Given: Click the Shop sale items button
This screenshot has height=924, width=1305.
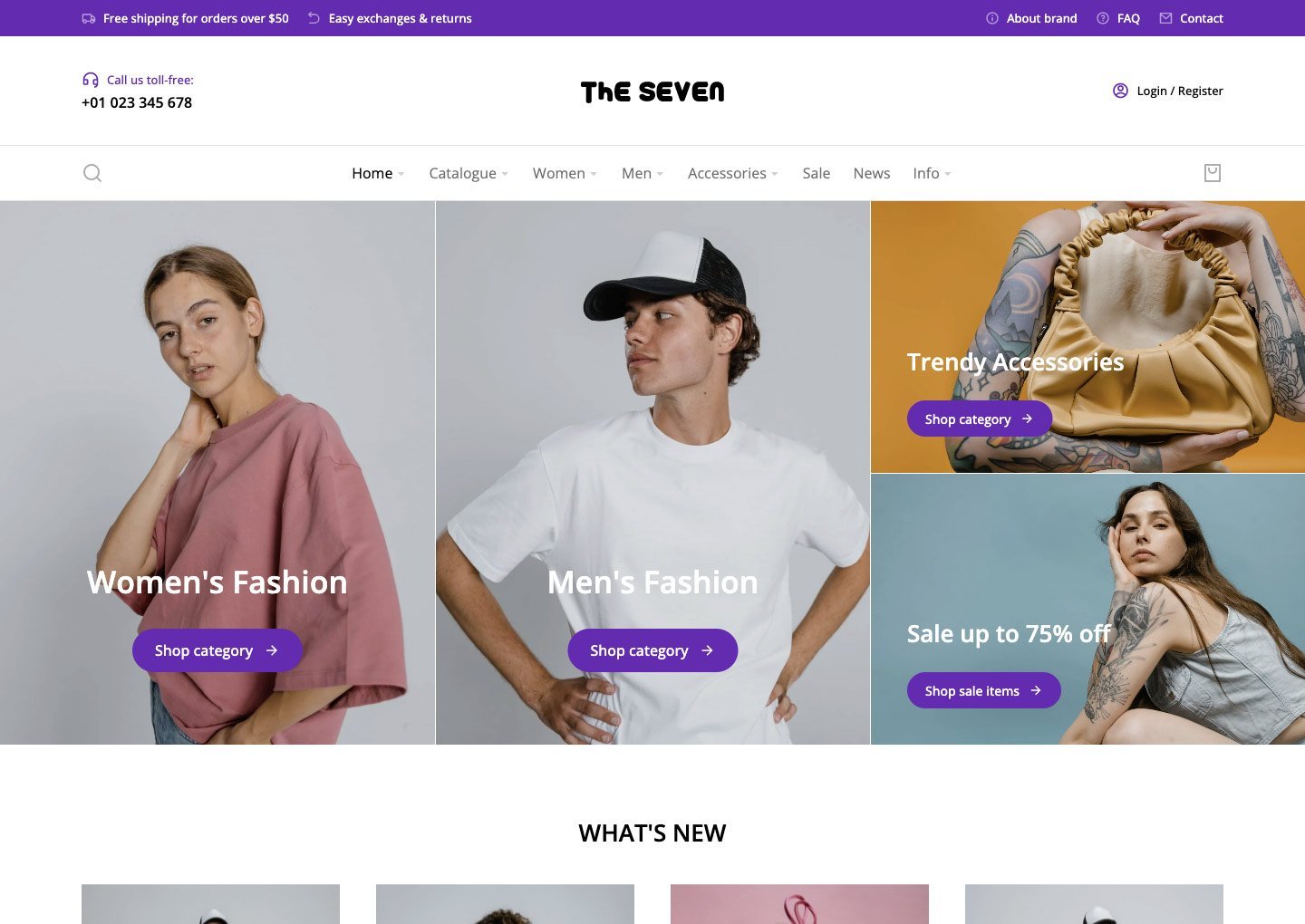Looking at the screenshot, I should tap(984, 690).
